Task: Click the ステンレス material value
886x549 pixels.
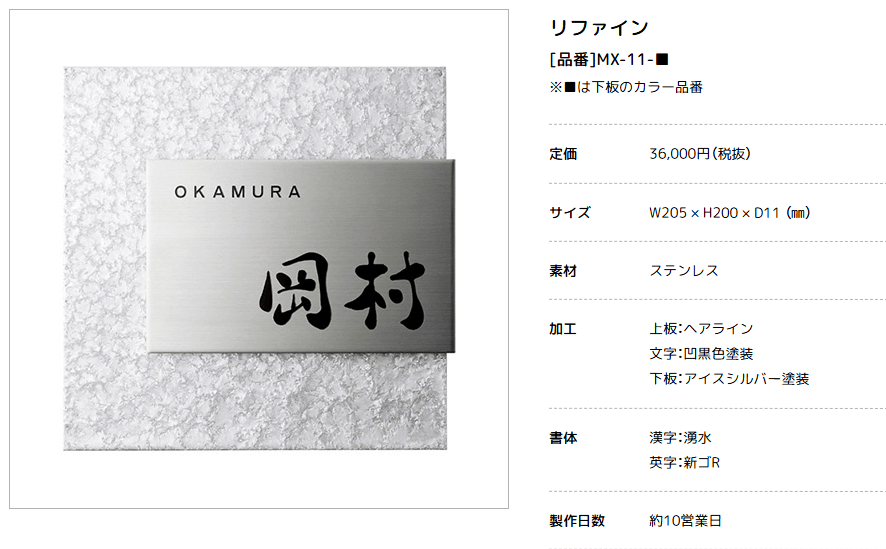Action: coord(684,271)
